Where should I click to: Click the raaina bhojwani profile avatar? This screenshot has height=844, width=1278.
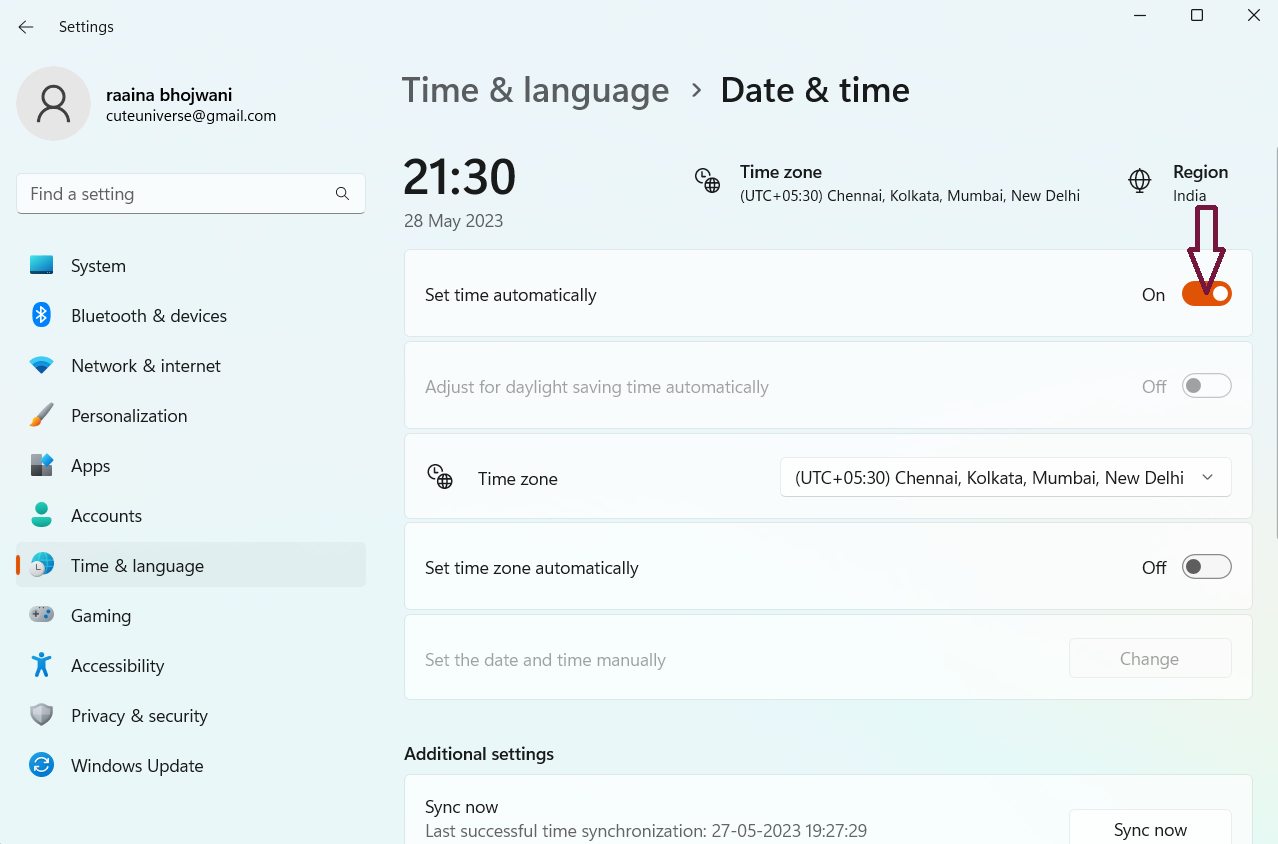point(53,104)
